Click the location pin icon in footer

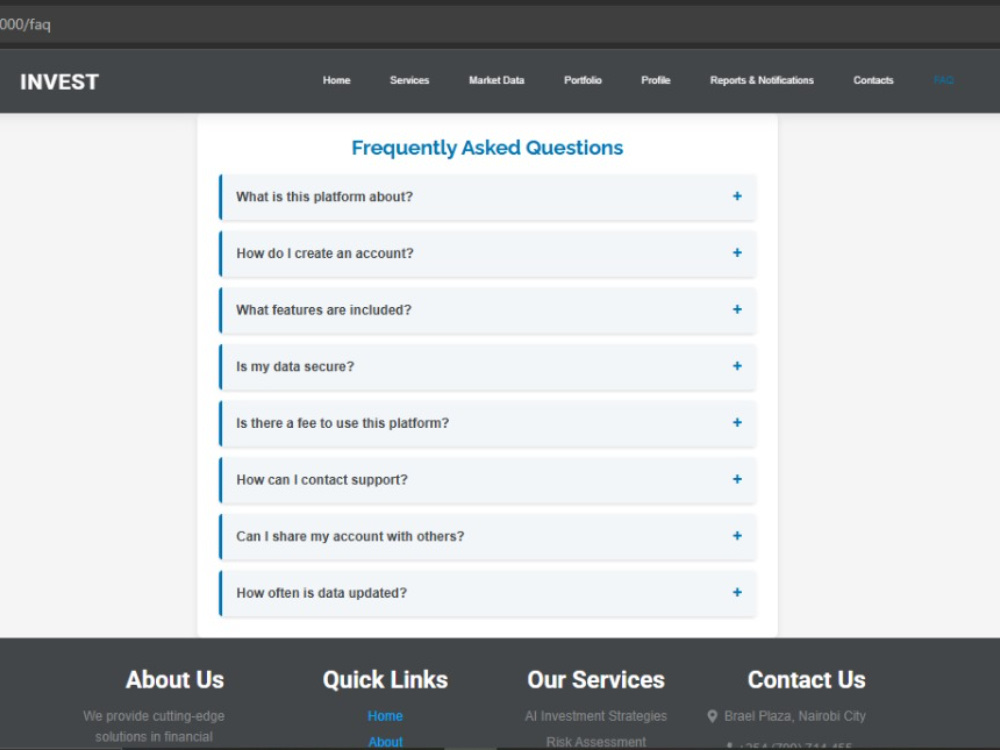(x=712, y=716)
